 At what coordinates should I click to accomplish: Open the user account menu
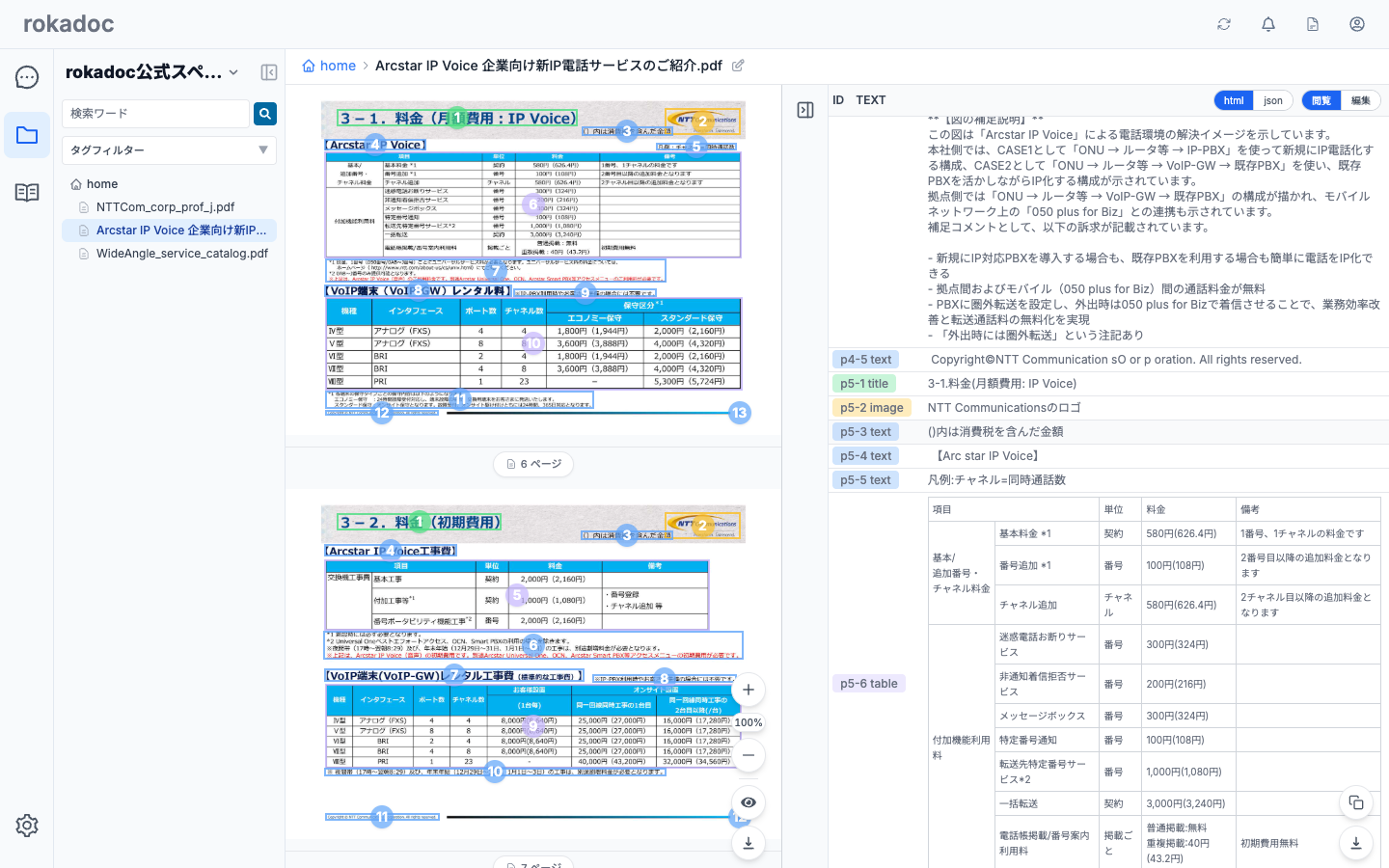point(1357,24)
